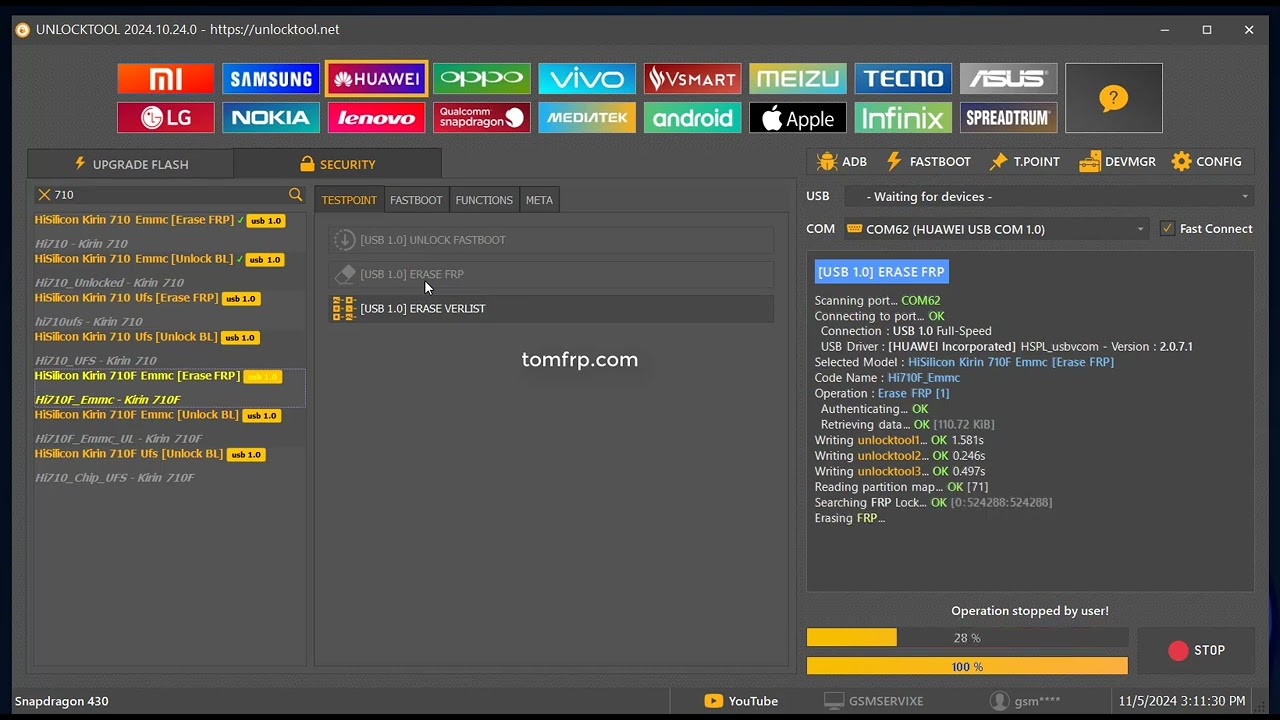
Task: Select the Android brand icon
Action: coord(693,118)
